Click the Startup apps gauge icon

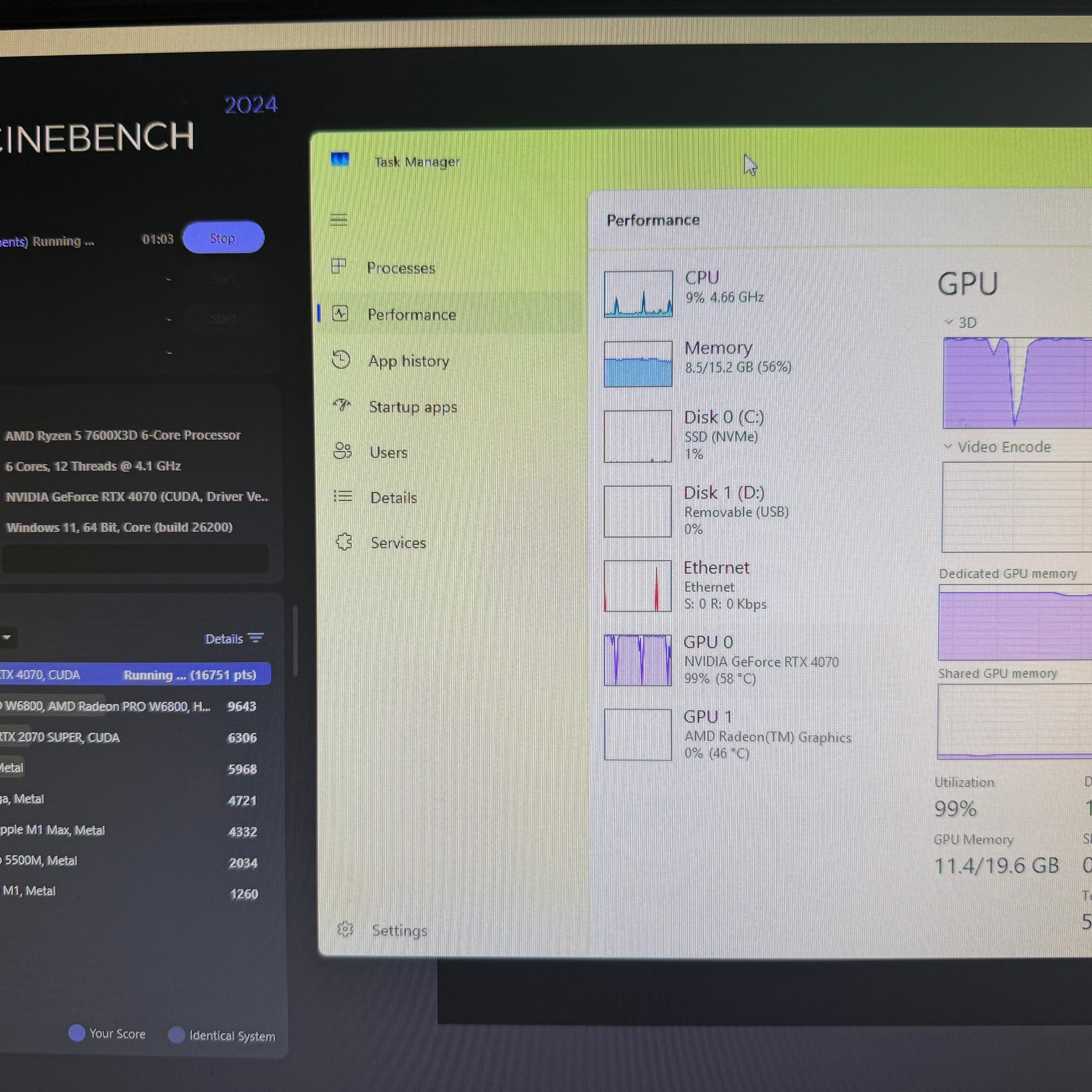(342, 405)
